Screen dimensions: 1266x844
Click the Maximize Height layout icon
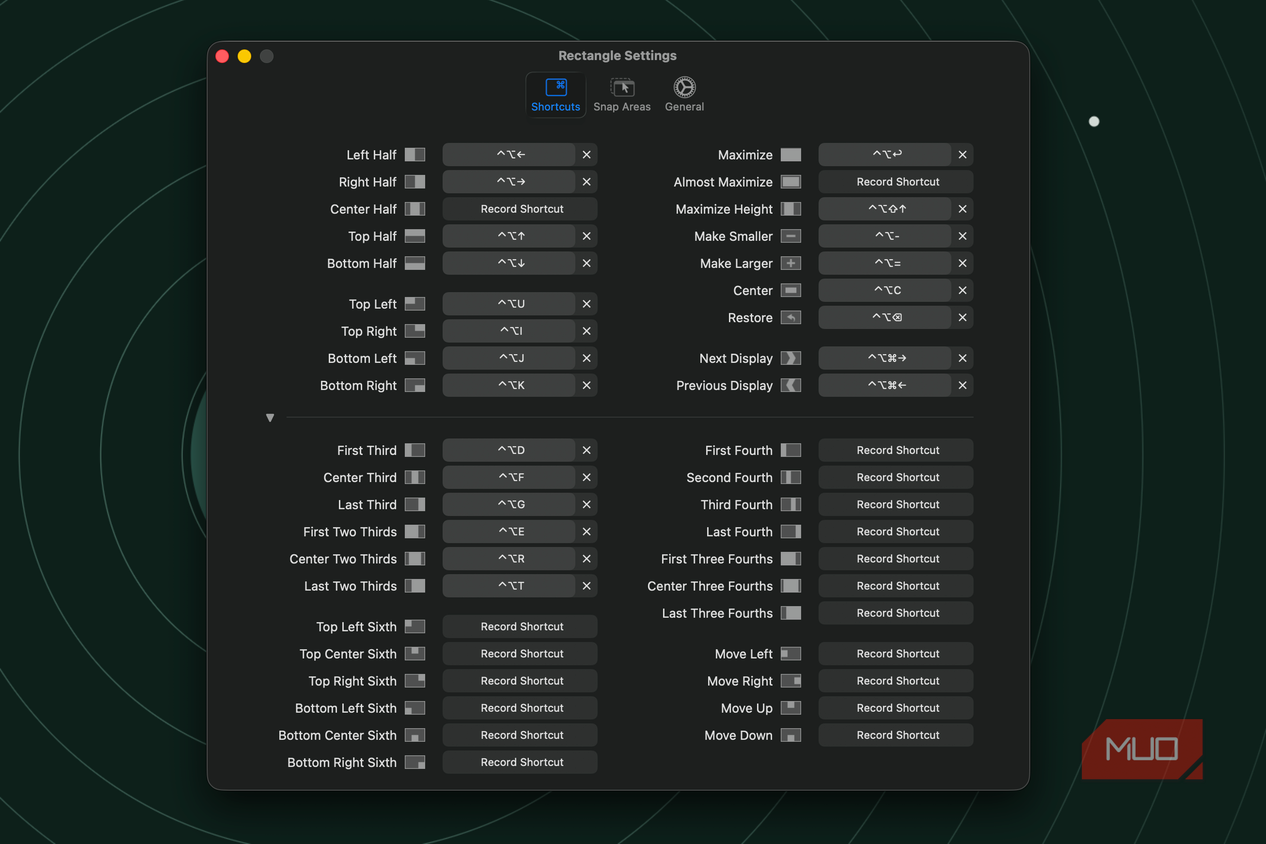pyautogui.click(x=791, y=209)
